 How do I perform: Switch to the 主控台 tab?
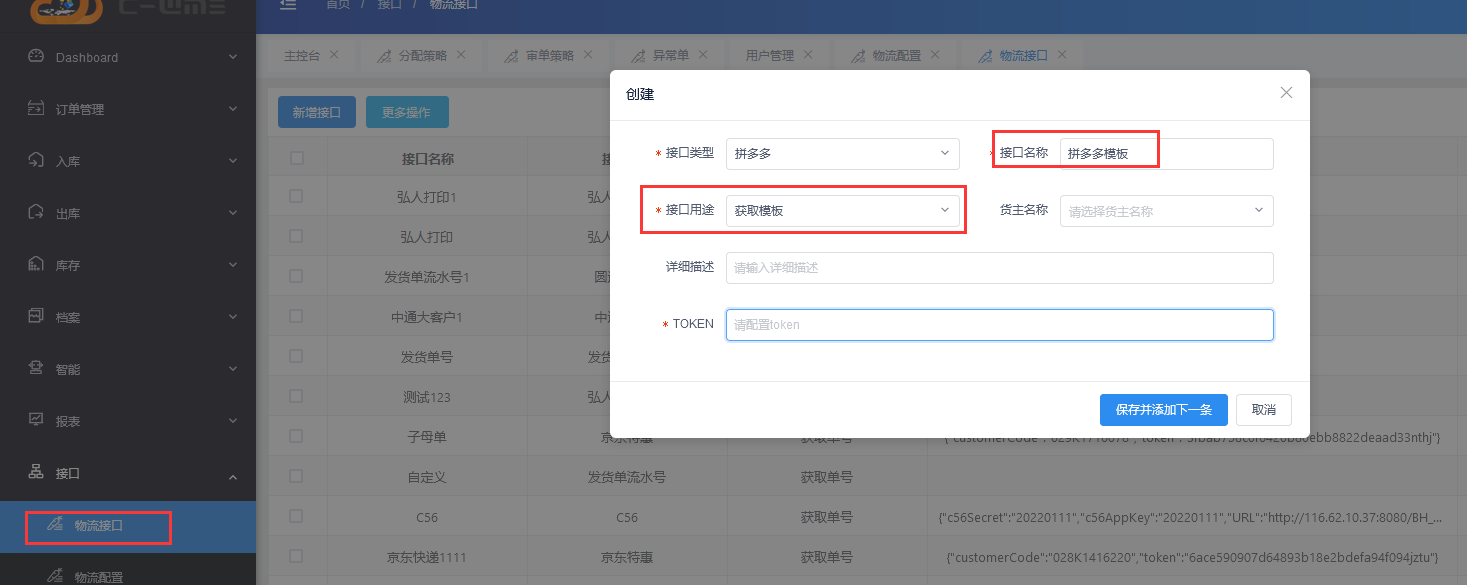click(x=302, y=56)
